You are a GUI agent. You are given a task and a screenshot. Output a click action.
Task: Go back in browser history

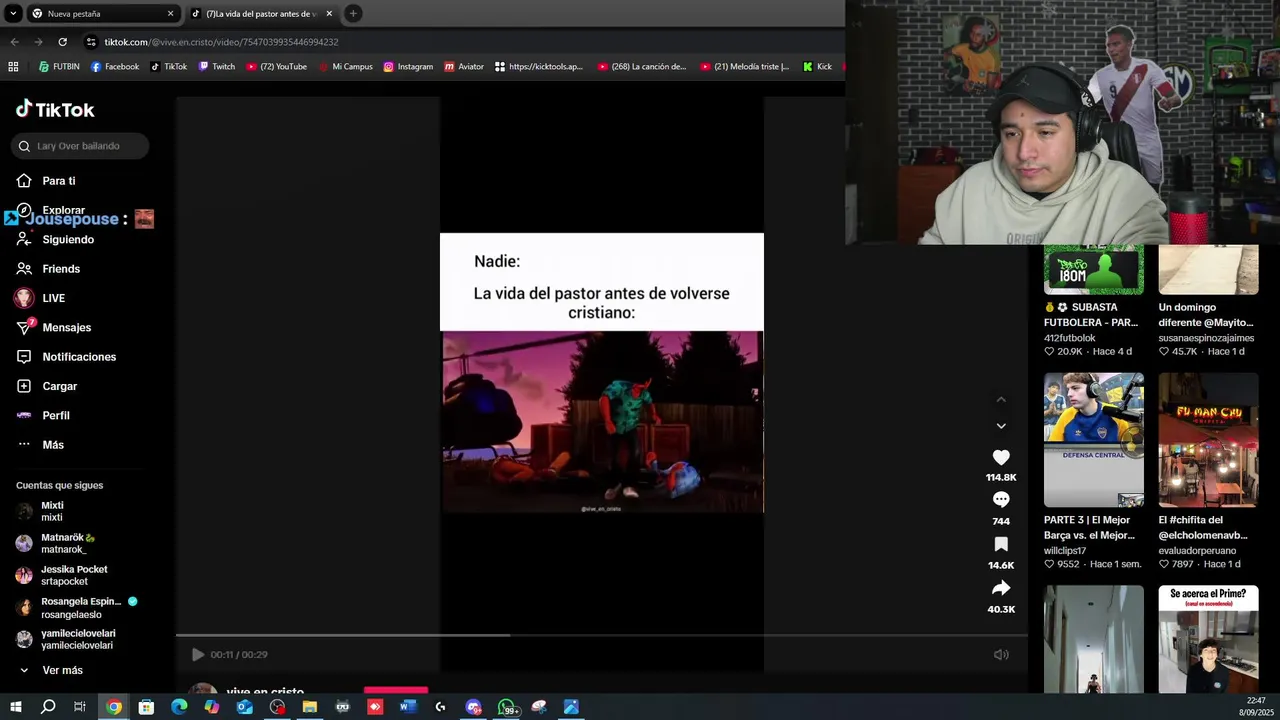(14, 42)
